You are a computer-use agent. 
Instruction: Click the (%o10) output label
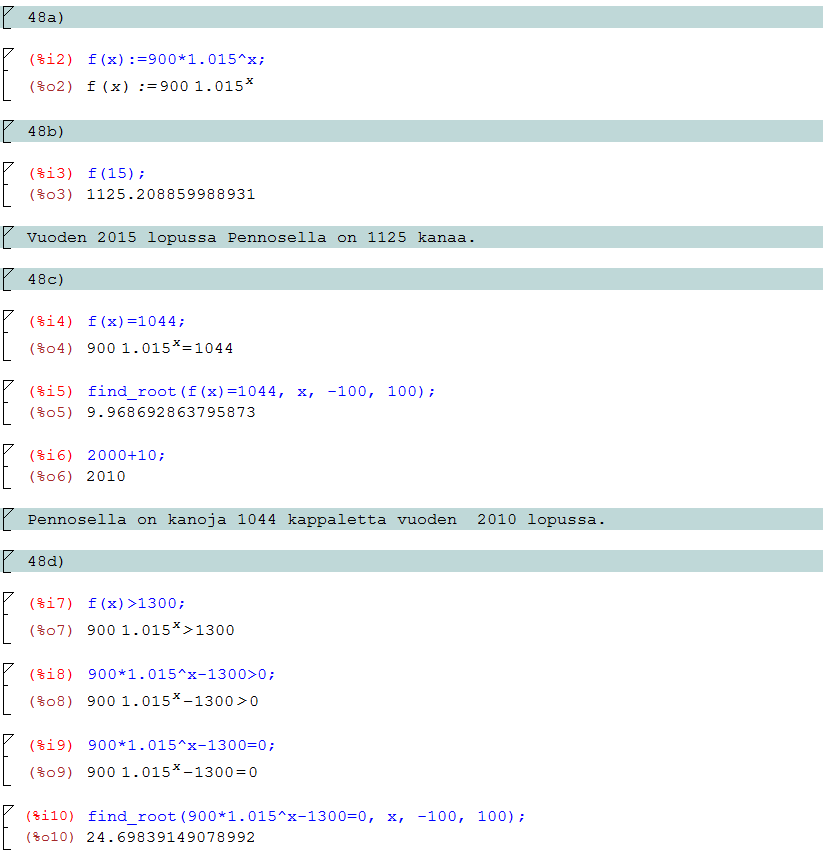(x=49, y=837)
